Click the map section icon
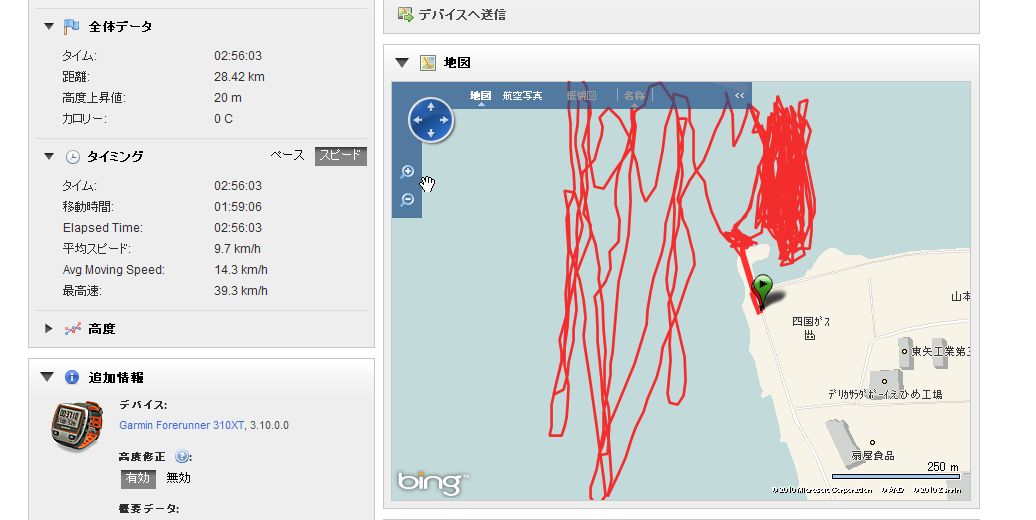Screen dimensions: 1036x520 (428, 63)
